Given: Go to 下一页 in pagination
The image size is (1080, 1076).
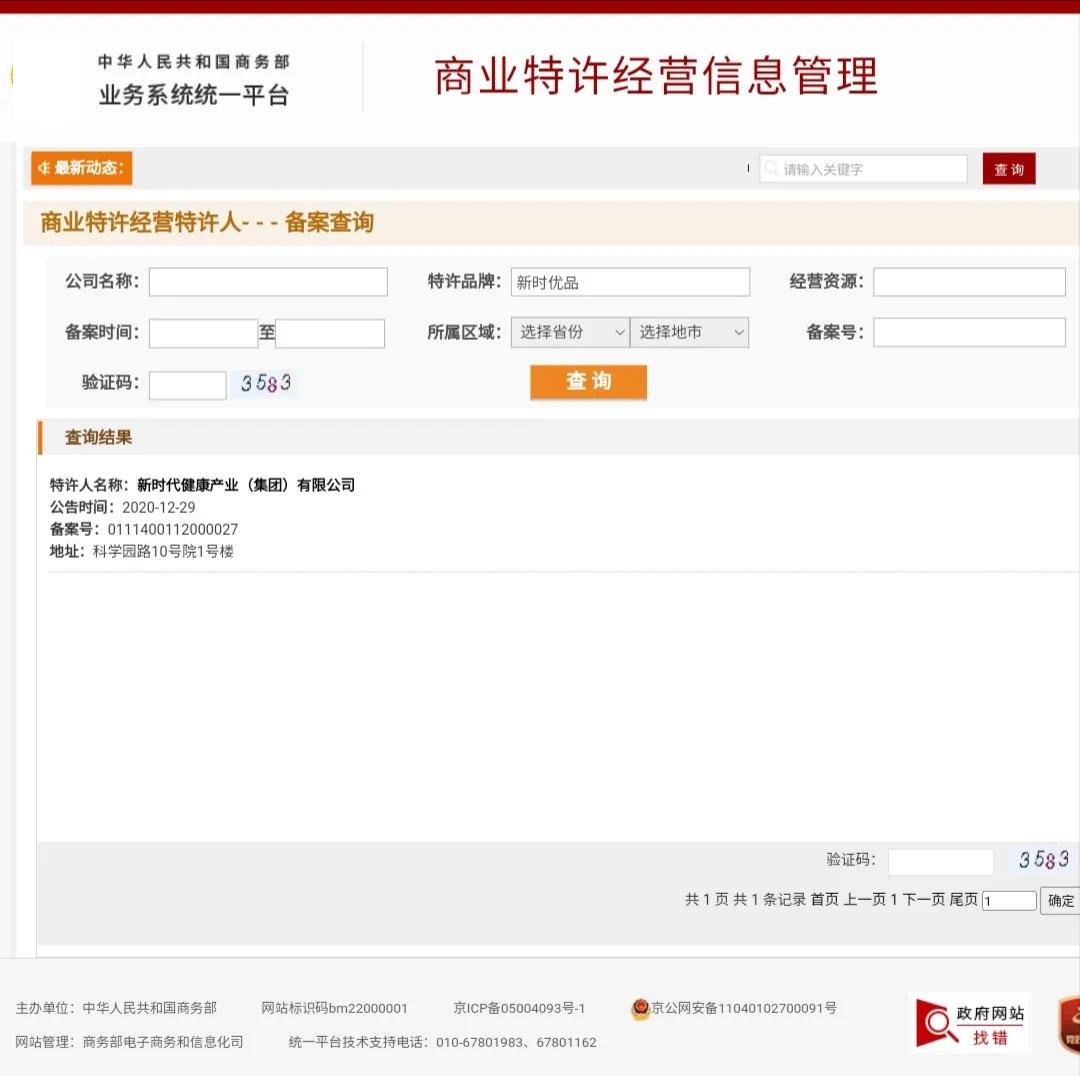Looking at the screenshot, I should click(x=924, y=899).
